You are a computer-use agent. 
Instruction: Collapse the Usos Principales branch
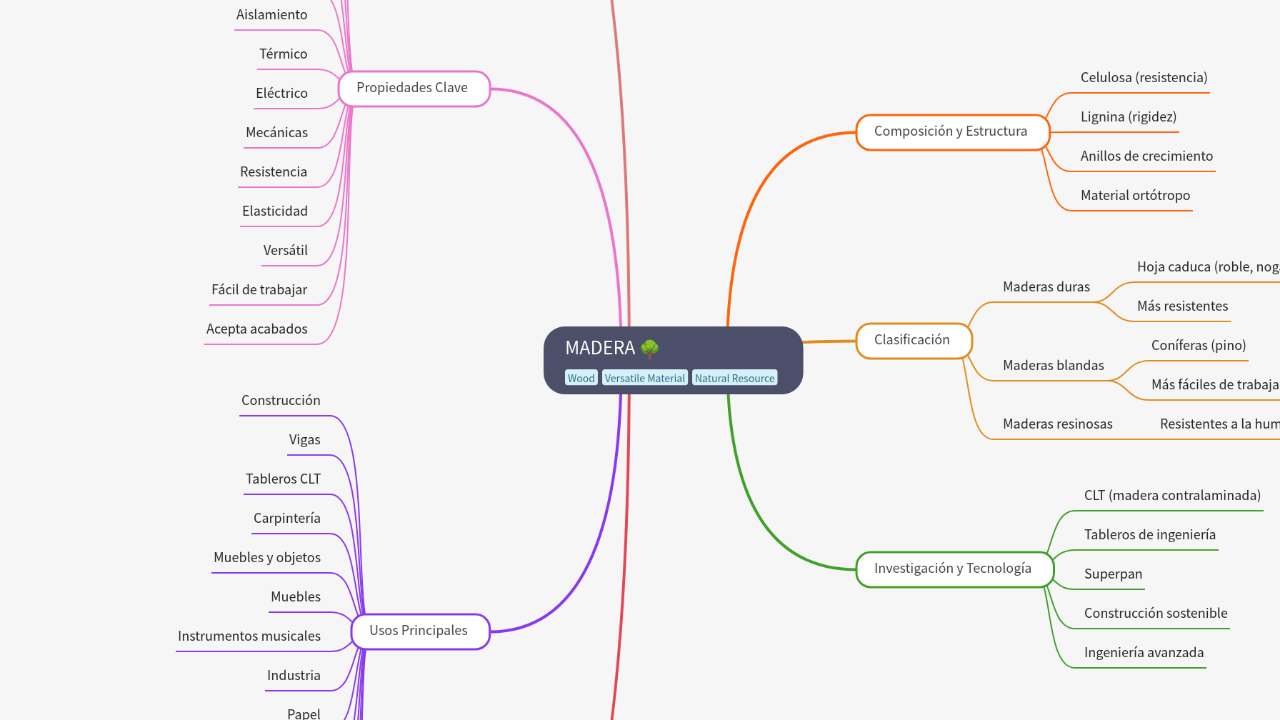click(x=419, y=630)
